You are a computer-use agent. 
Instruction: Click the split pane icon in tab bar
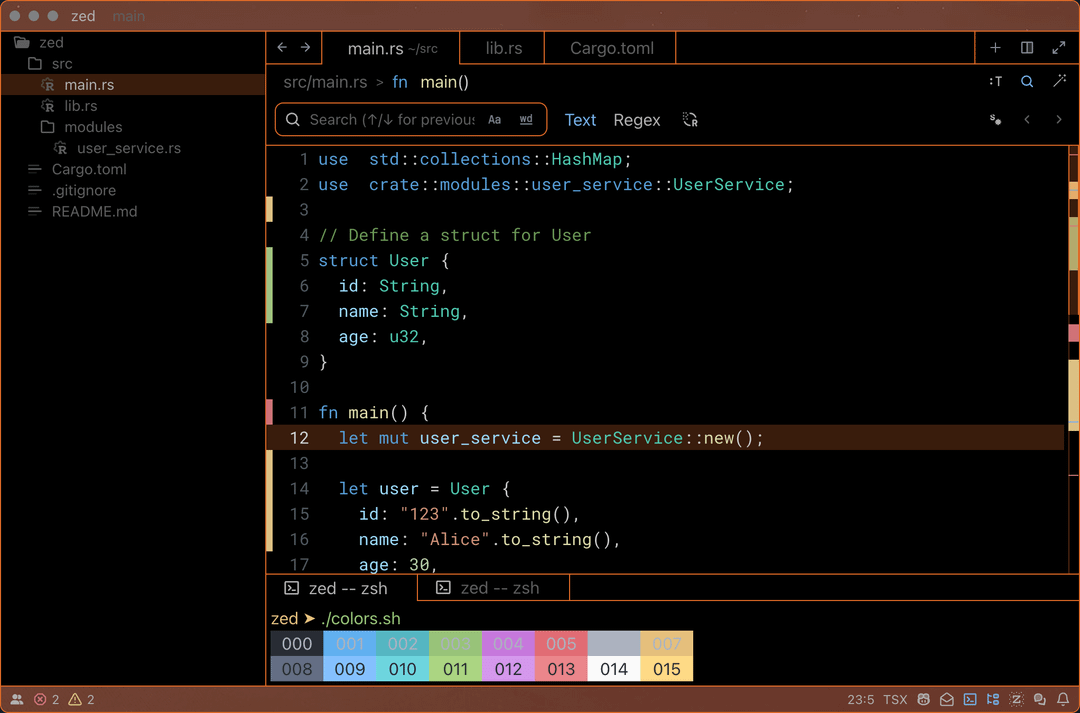coord(1027,48)
